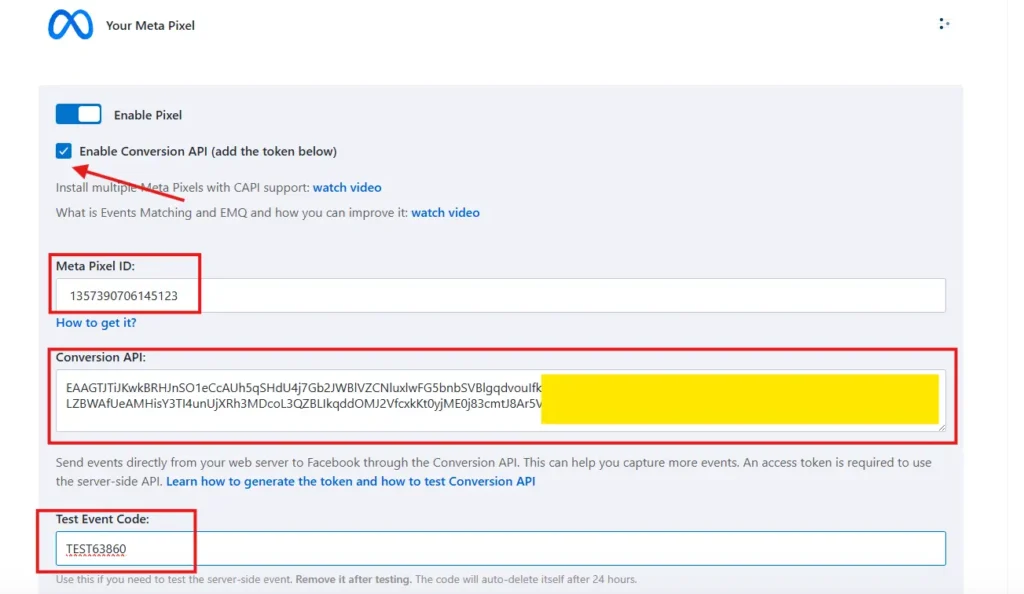Click the Test Event Code input field
The width and height of the screenshot is (1024, 594).
pyautogui.click(x=500, y=548)
